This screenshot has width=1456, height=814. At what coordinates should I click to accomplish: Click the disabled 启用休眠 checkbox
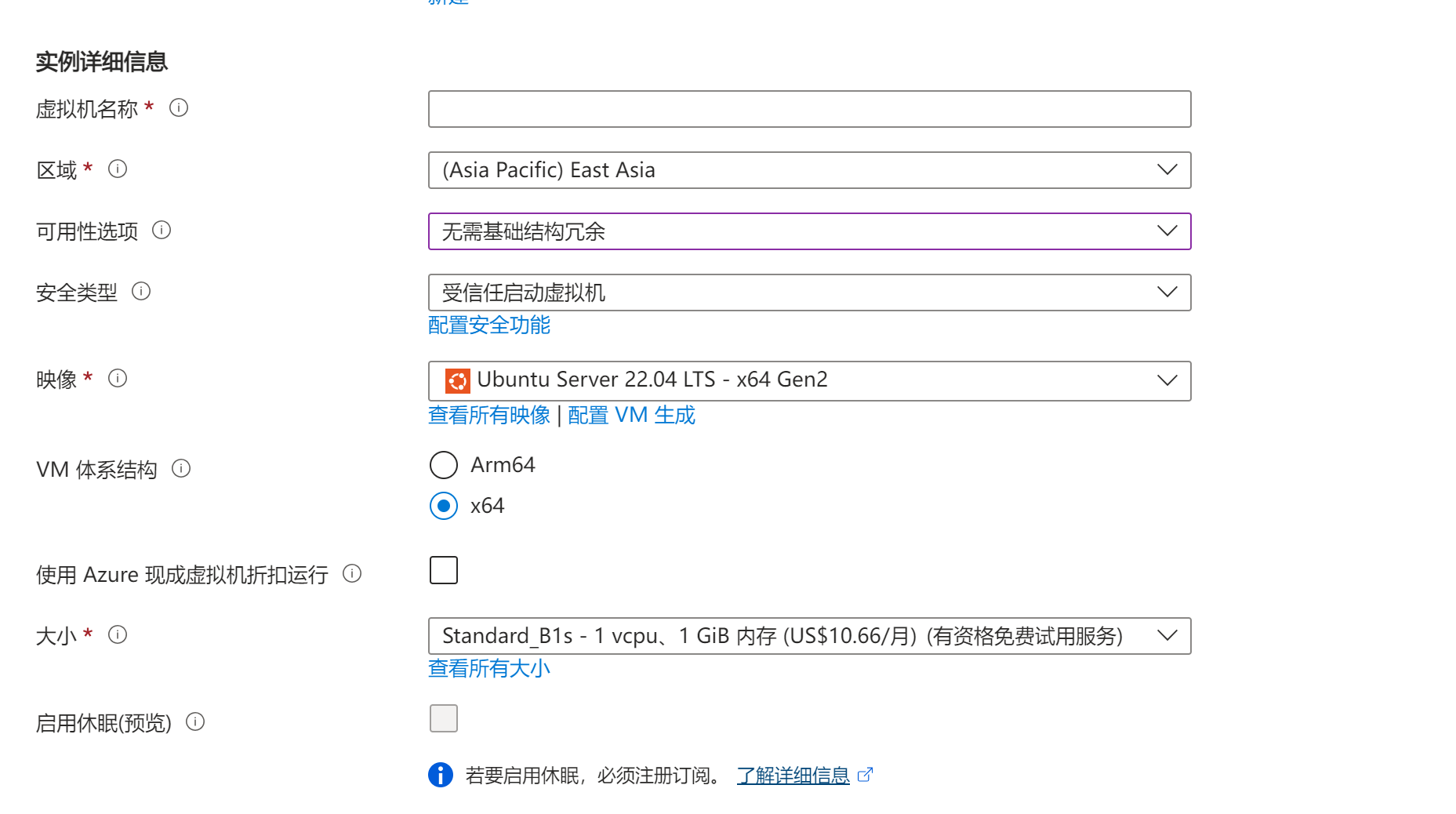pos(444,718)
